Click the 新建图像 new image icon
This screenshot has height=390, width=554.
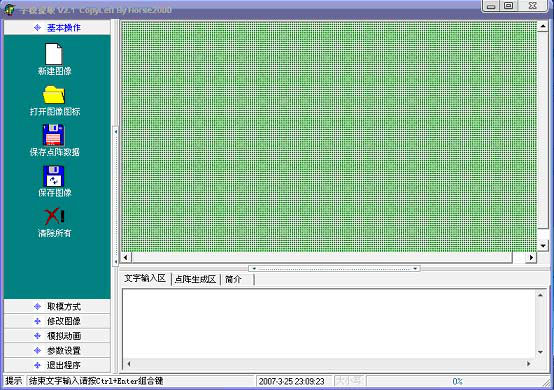click(x=54, y=54)
